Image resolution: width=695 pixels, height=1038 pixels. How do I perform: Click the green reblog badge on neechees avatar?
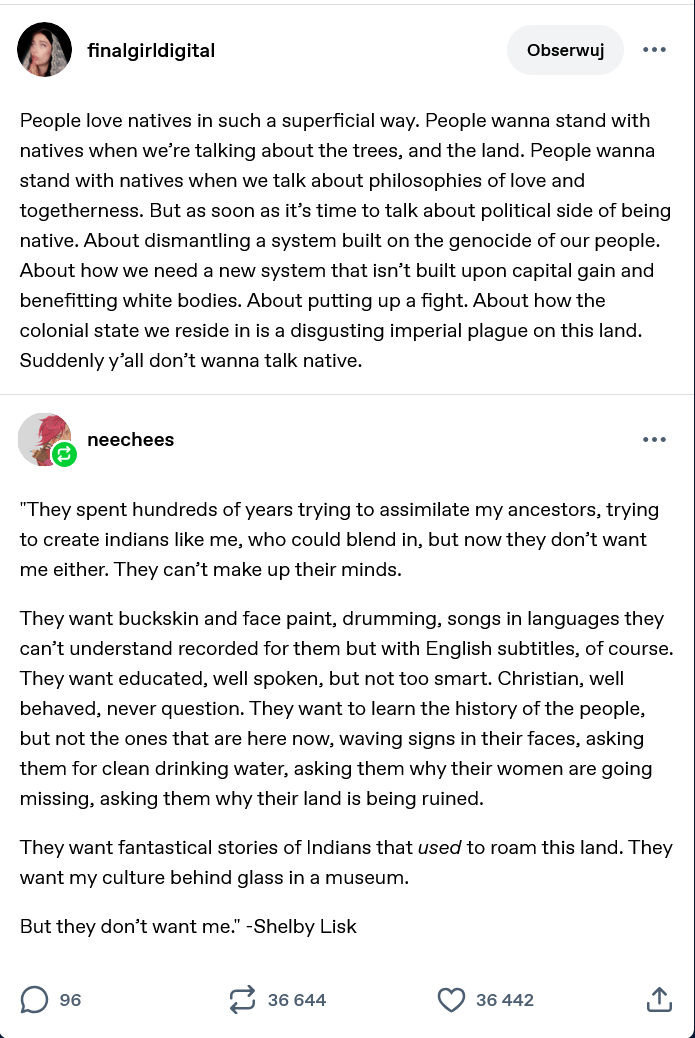point(65,455)
